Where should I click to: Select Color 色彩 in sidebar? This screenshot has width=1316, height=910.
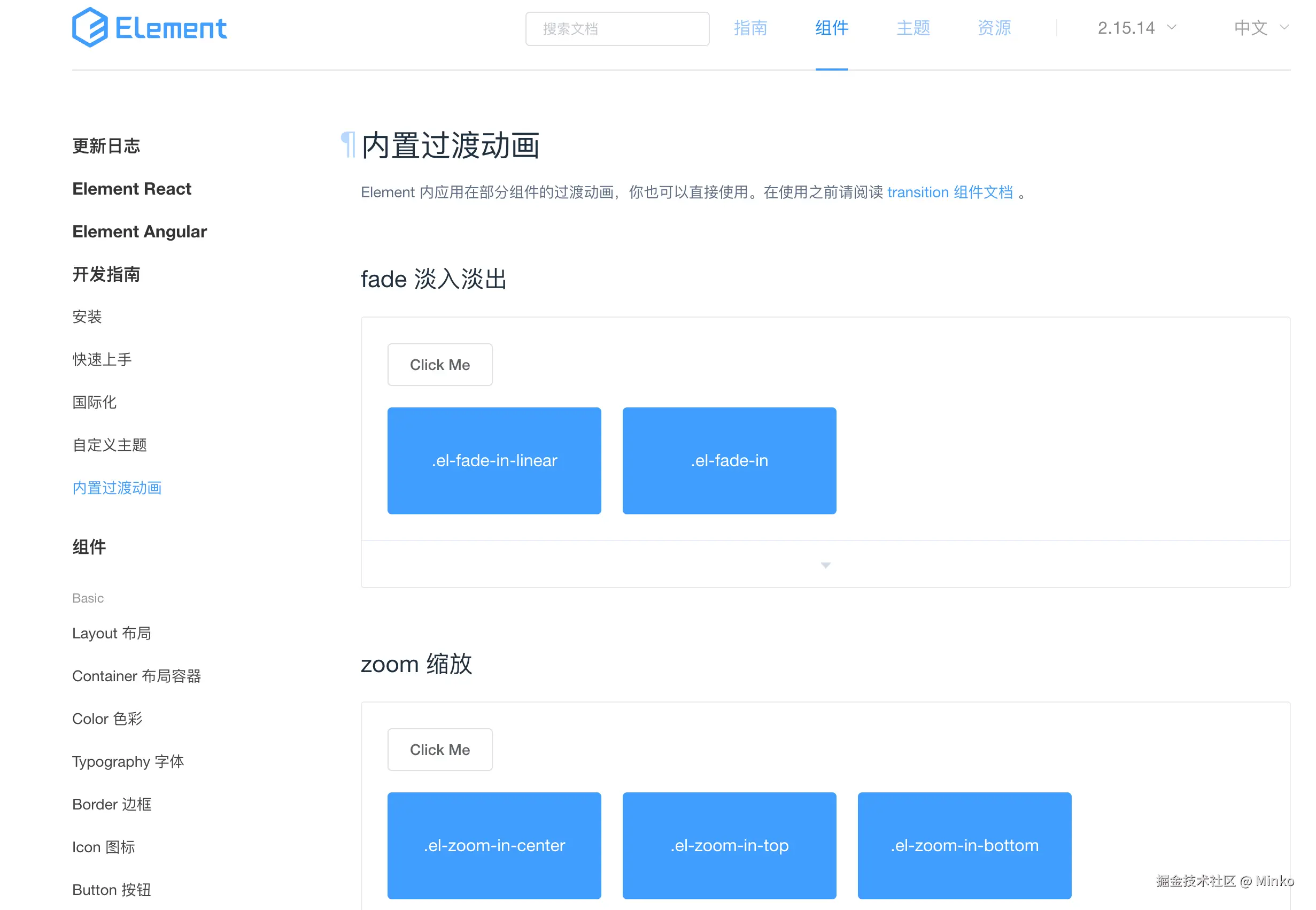click(107, 719)
